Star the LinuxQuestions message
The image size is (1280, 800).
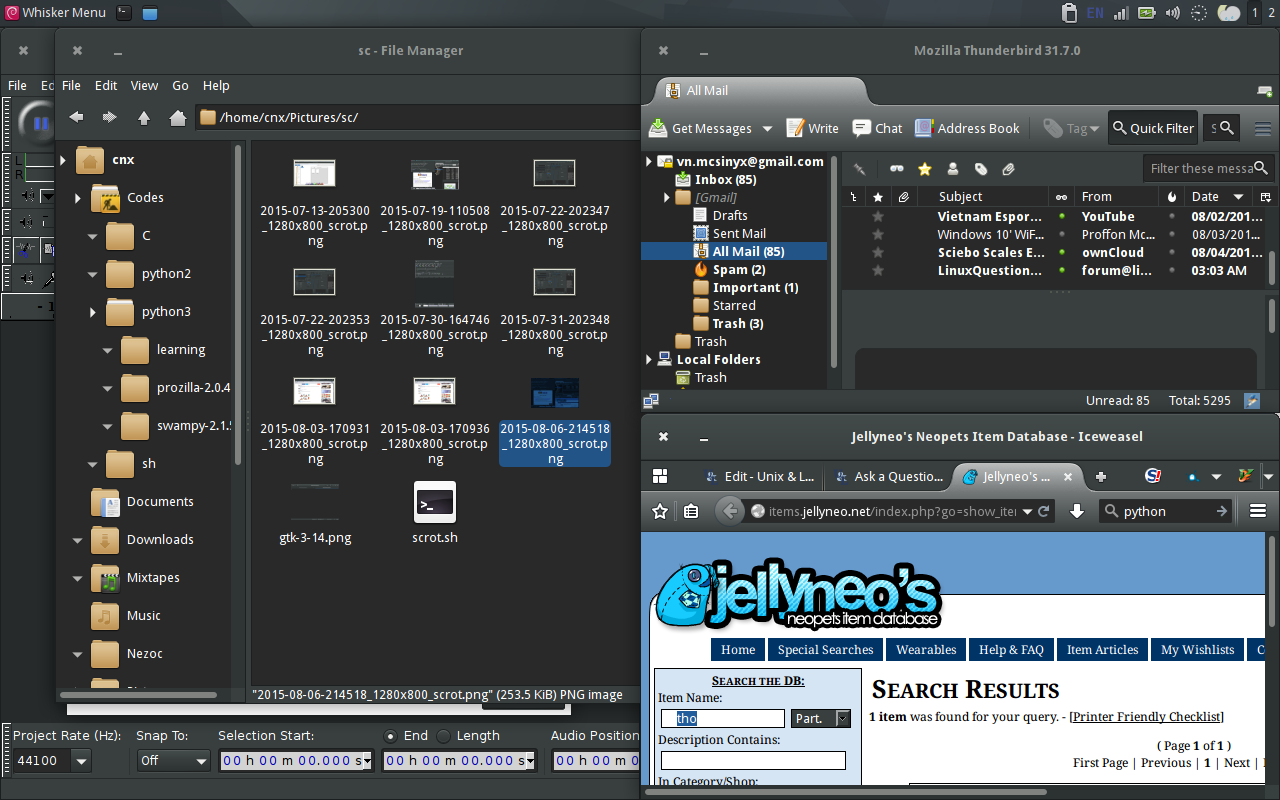pyautogui.click(x=878, y=270)
